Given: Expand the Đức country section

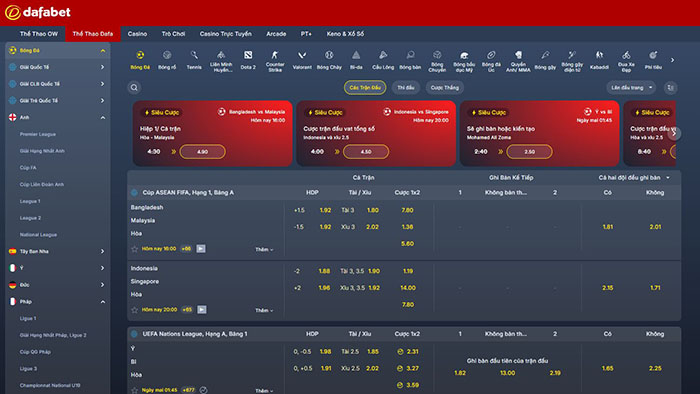Looking at the screenshot, I should pyautogui.click(x=103, y=285).
